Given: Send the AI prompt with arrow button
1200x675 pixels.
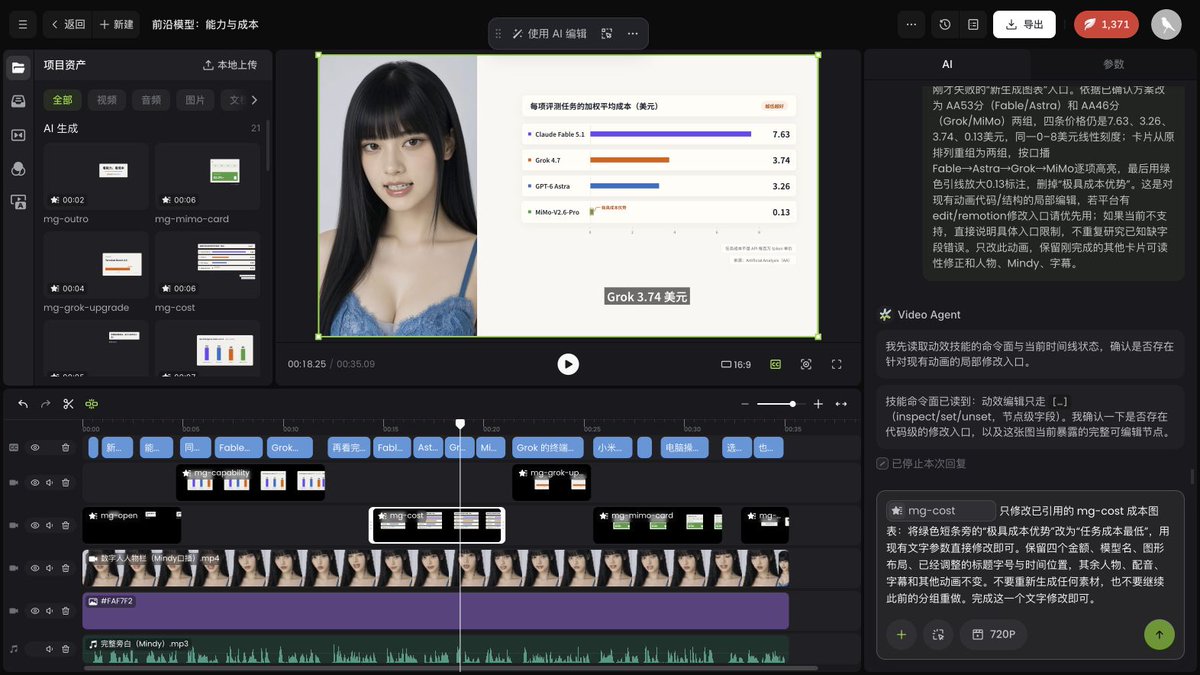Looking at the screenshot, I should (x=1159, y=634).
